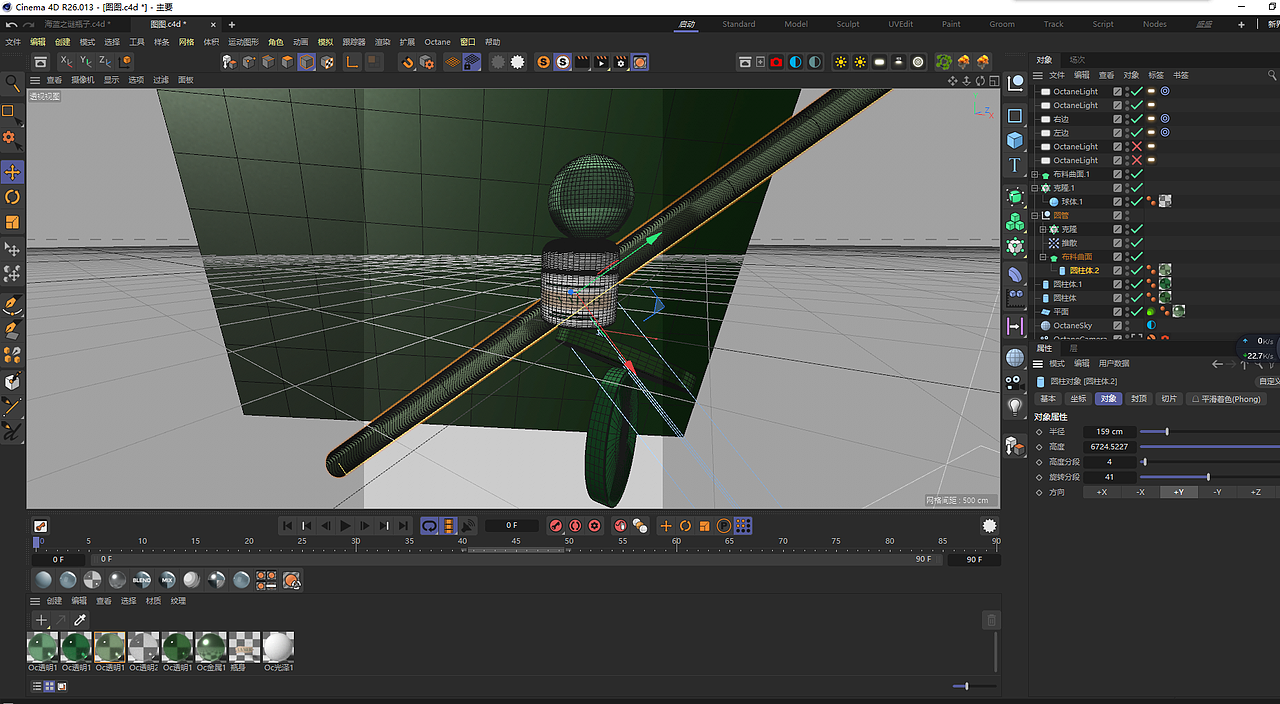Select the Move tool in left toolbar
This screenshot has height=704, width=1280.
tap(12, 172)
